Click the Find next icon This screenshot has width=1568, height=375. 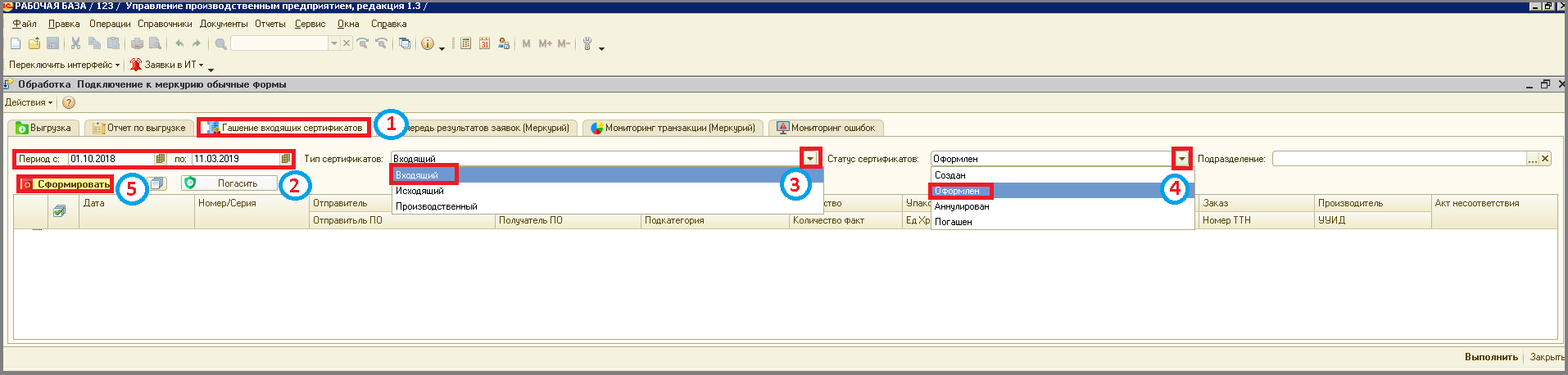pos(363,43)
